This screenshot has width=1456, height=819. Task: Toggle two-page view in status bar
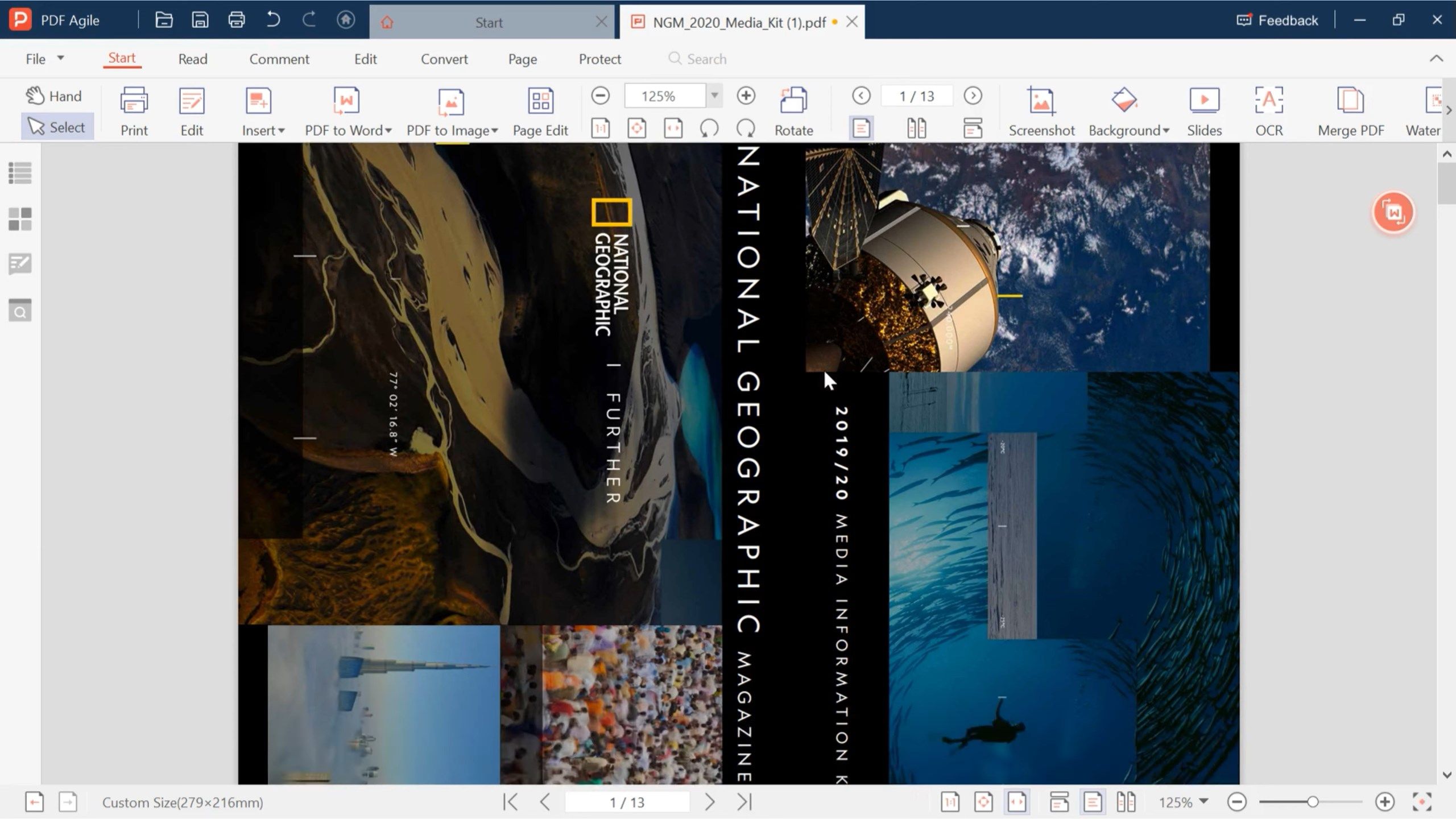click(1126, 802)
